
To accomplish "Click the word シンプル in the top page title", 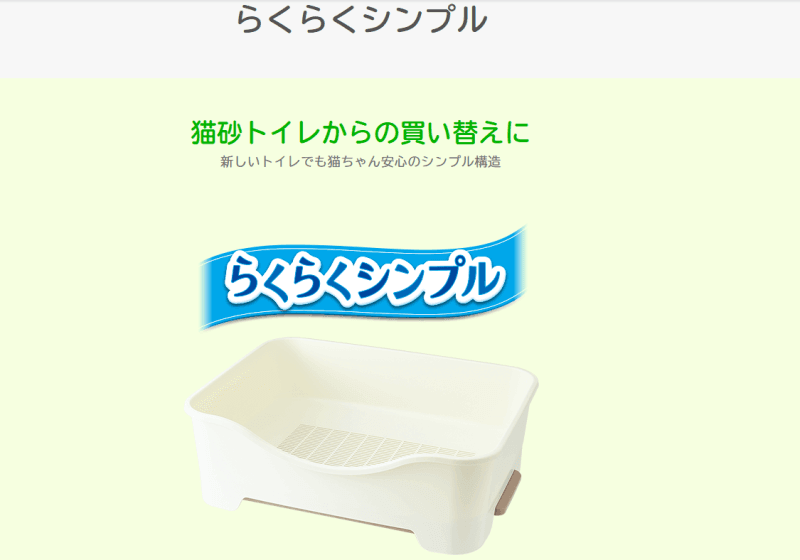I will (422, 20).
